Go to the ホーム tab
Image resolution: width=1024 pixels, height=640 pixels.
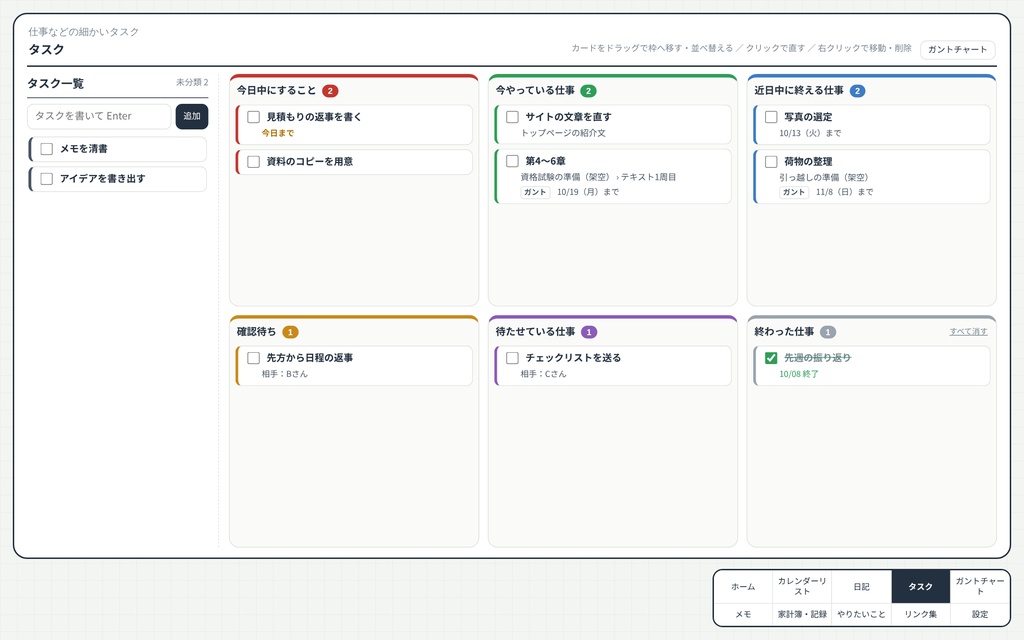click(x=743, y=586)
